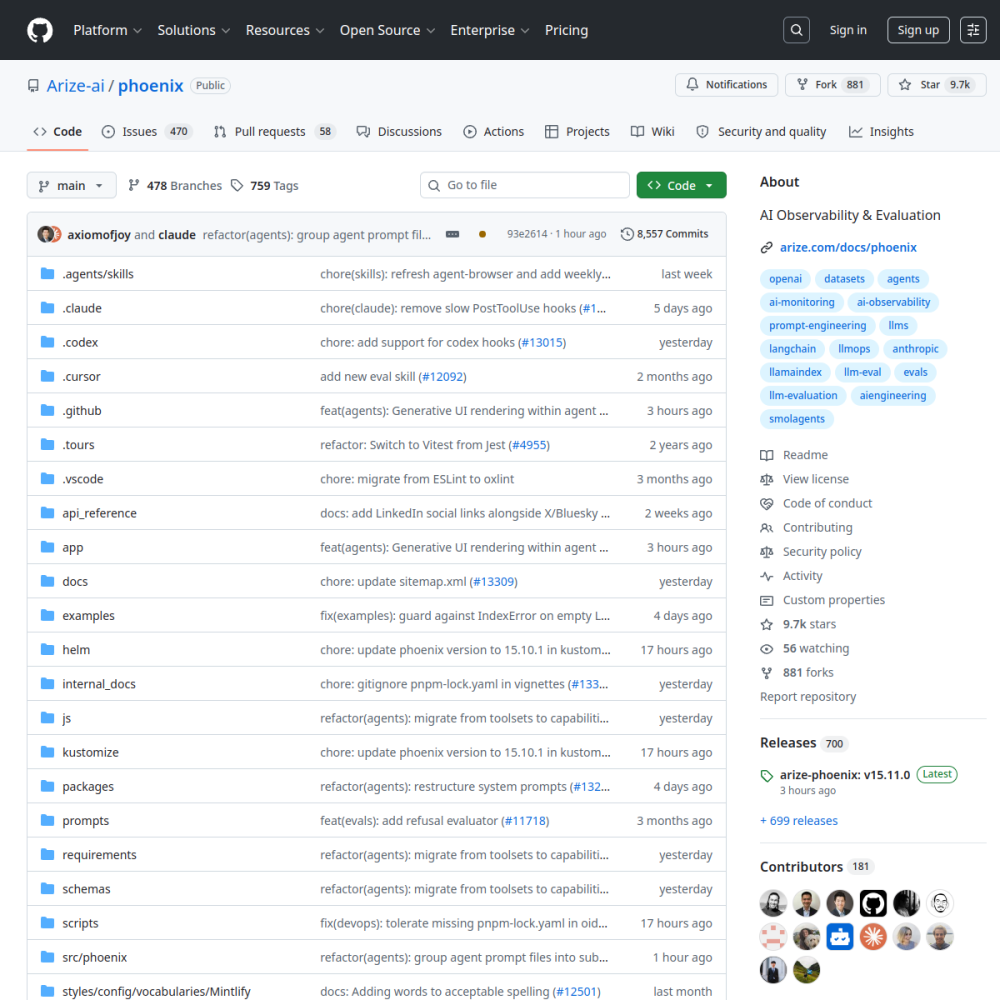Screen dimensions: 1000x1000
Task: Open commit hash 93e2614
Action: [527, 234]
